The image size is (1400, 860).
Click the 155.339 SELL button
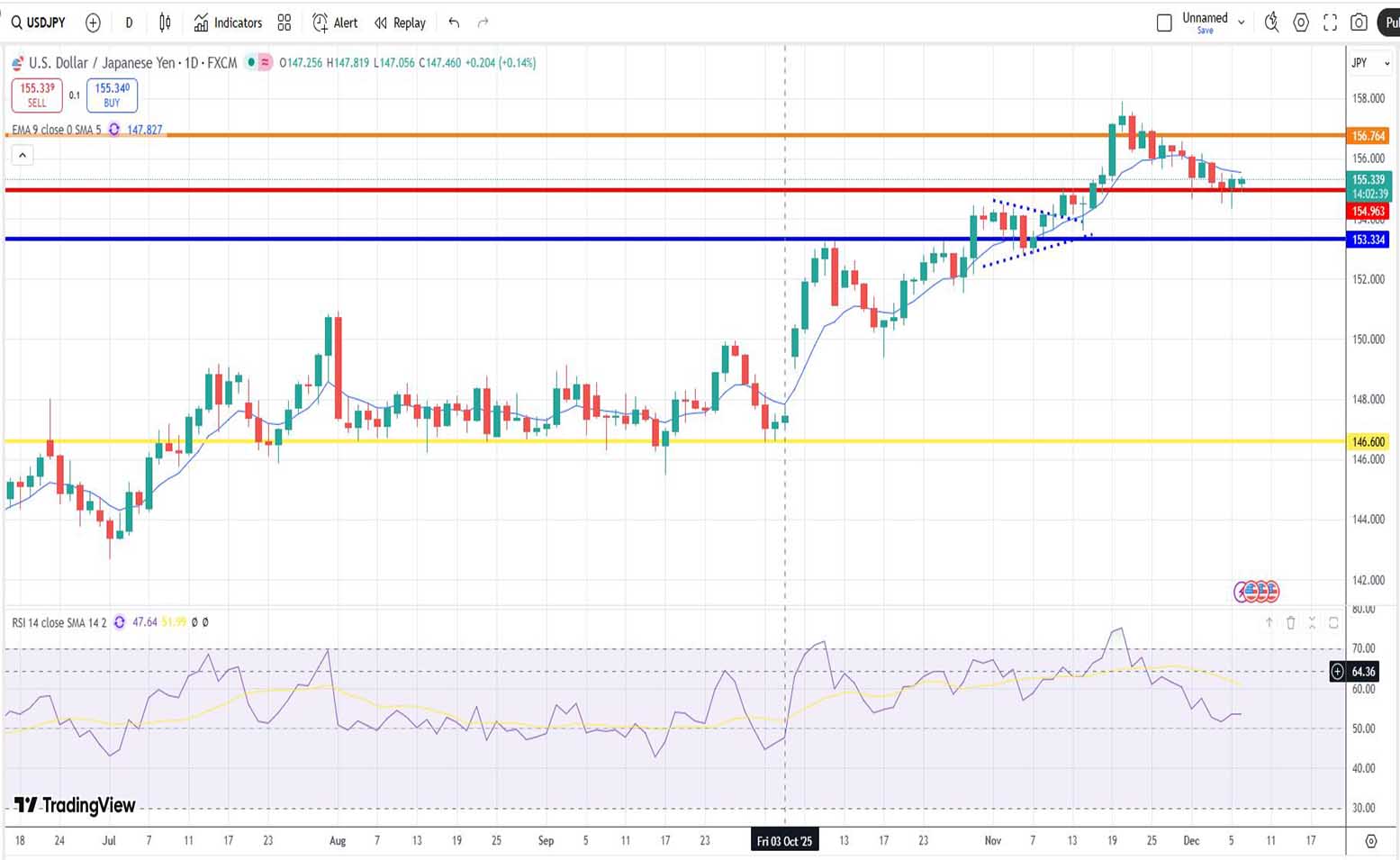[x=37, y=95]
